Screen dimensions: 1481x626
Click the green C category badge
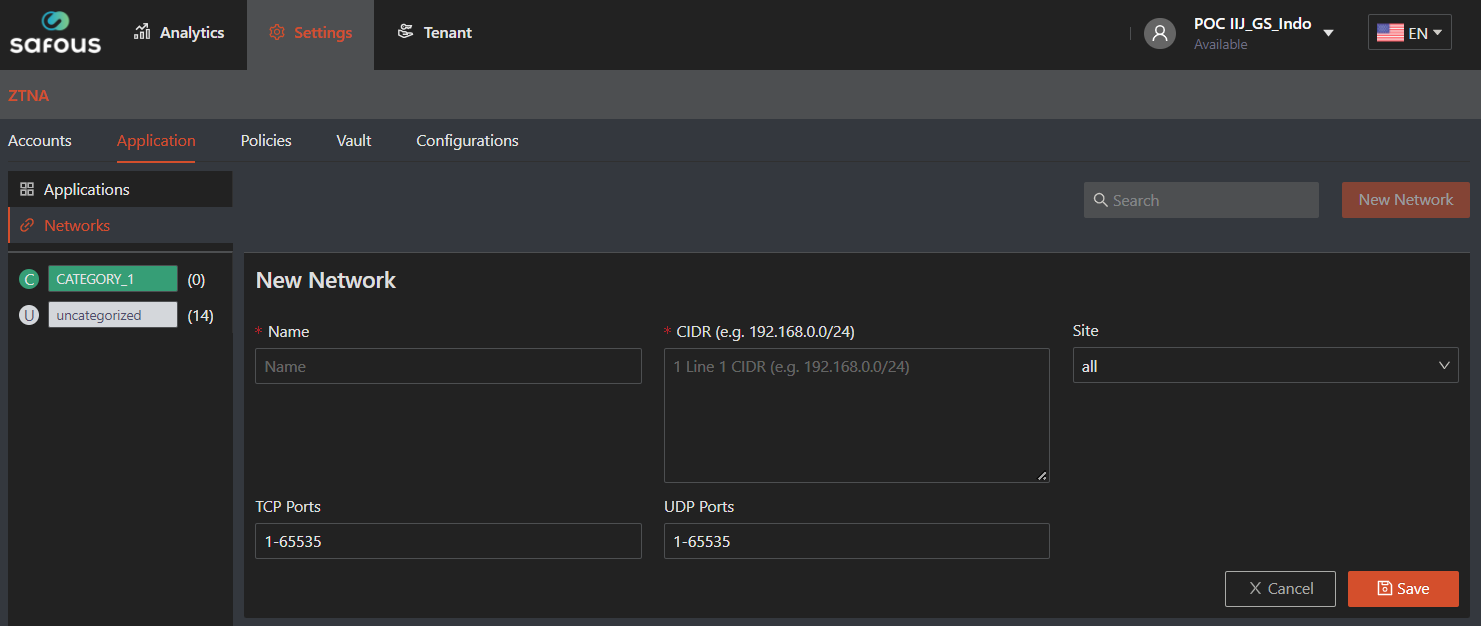(x=29, y=280)
